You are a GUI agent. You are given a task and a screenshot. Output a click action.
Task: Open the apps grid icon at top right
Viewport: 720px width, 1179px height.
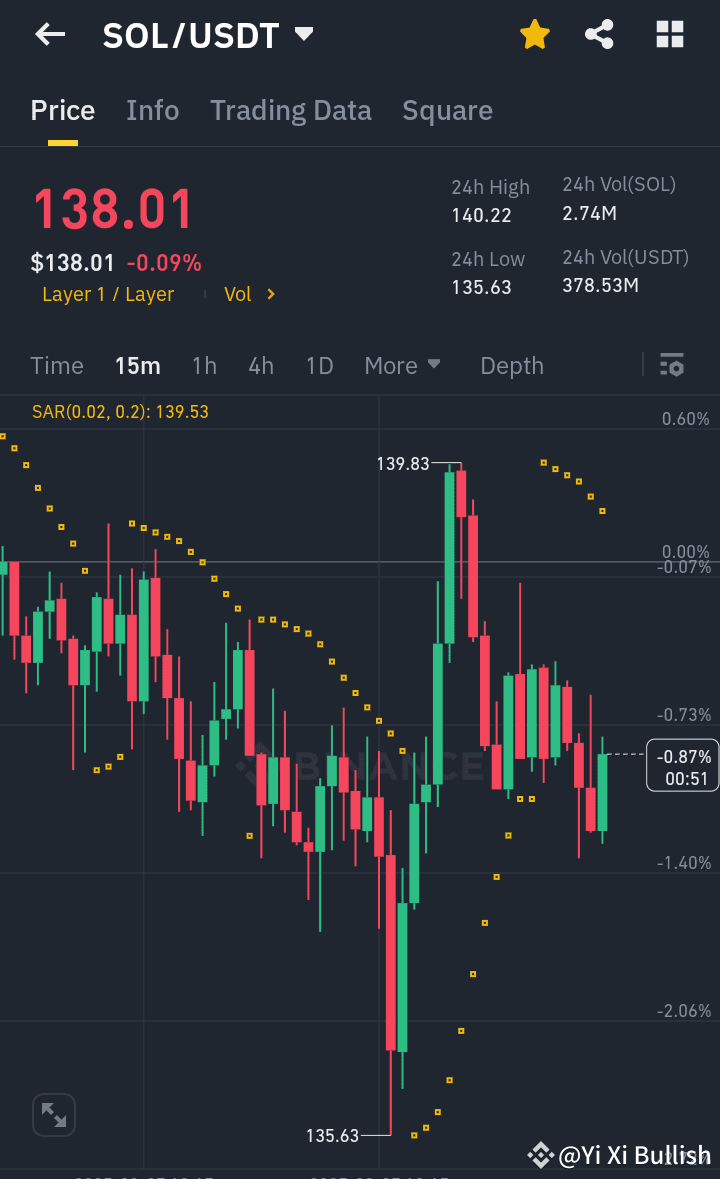click(x=668, y=33)
